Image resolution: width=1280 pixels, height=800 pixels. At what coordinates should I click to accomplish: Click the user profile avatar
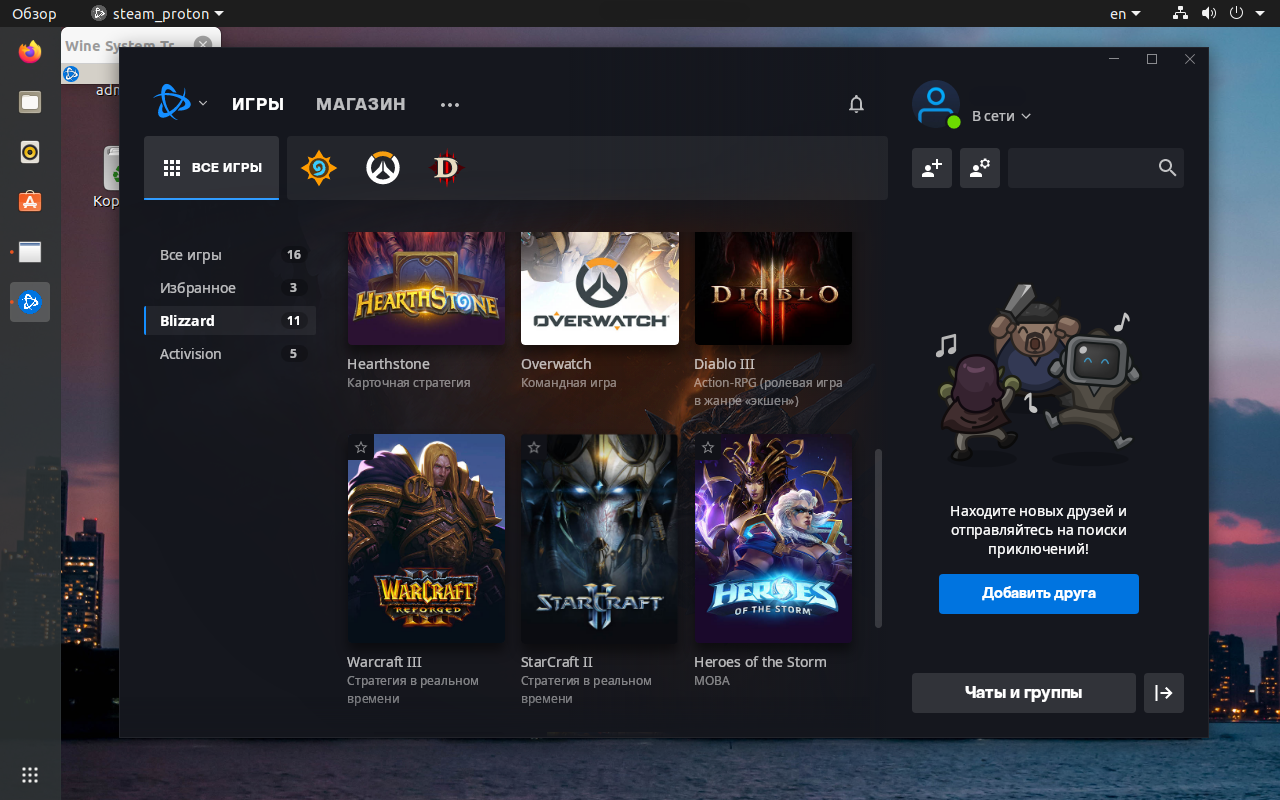936,104
